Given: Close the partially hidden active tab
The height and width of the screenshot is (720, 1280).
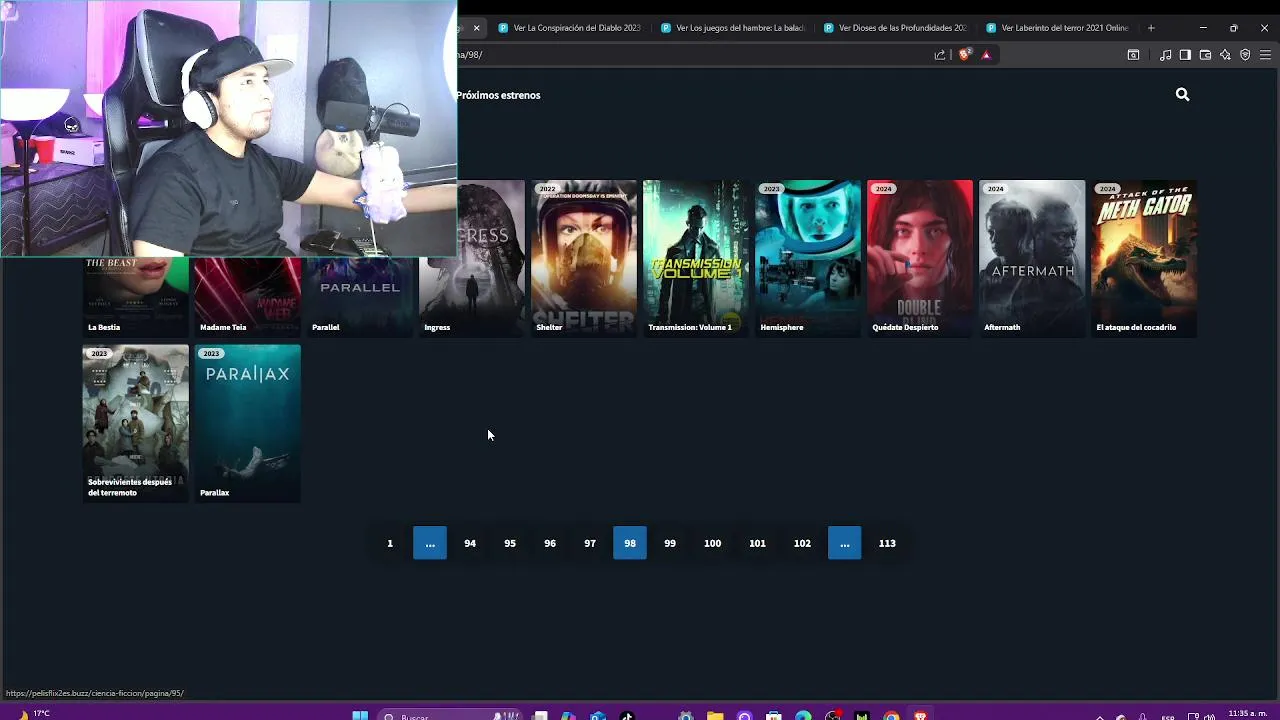Looking at the screenshot, I should click(476, 28).
